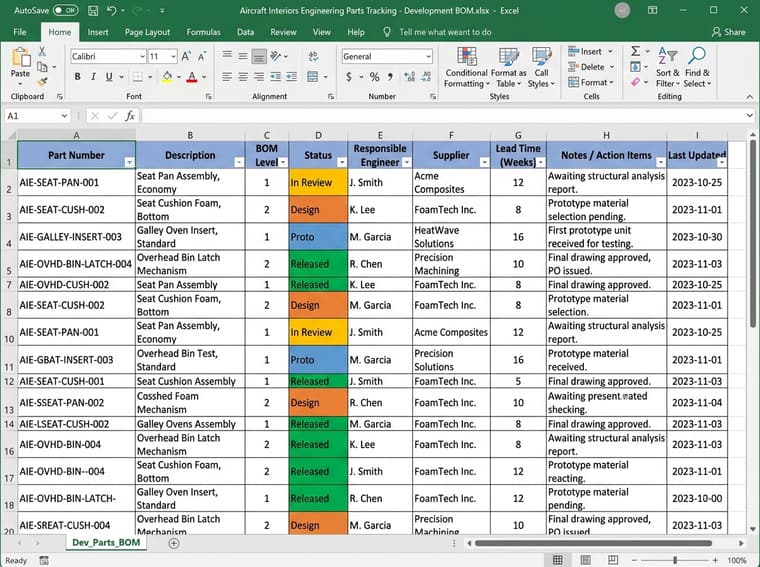The height and width of the screenshot is (567, 760).
Task: Click the Percent Style icon
Action: pyautogui.click(x=374, y=77)
